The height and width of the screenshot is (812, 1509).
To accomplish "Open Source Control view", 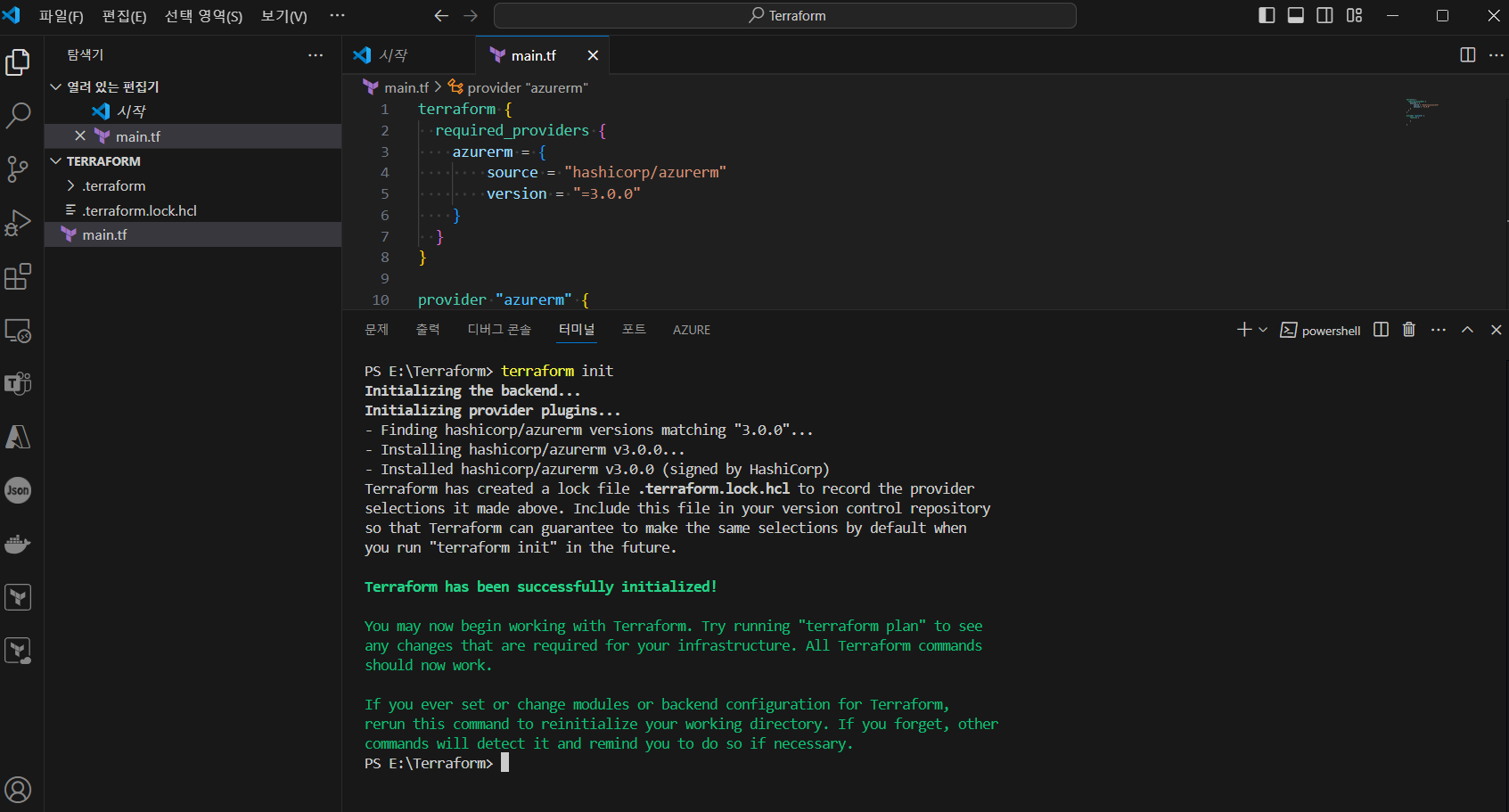I will point(18,169).
